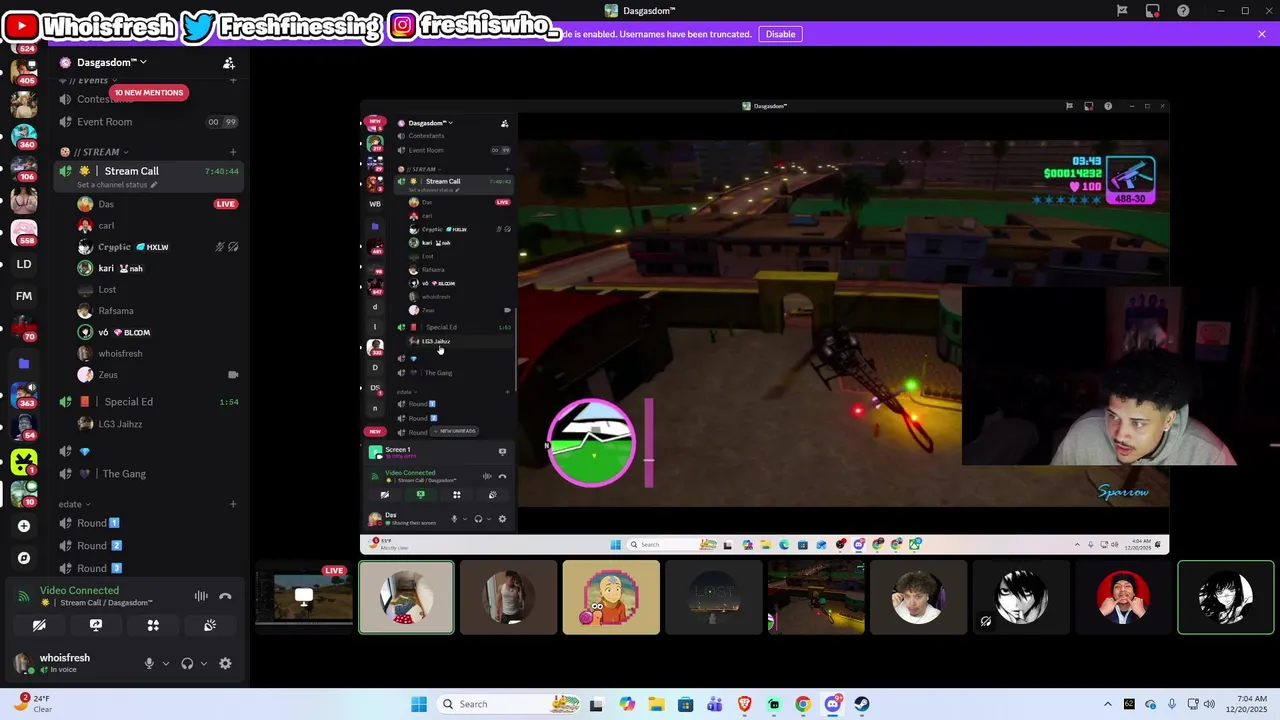
Task: Open the invite people icon beside Dasgasdom
Action: 229,63
